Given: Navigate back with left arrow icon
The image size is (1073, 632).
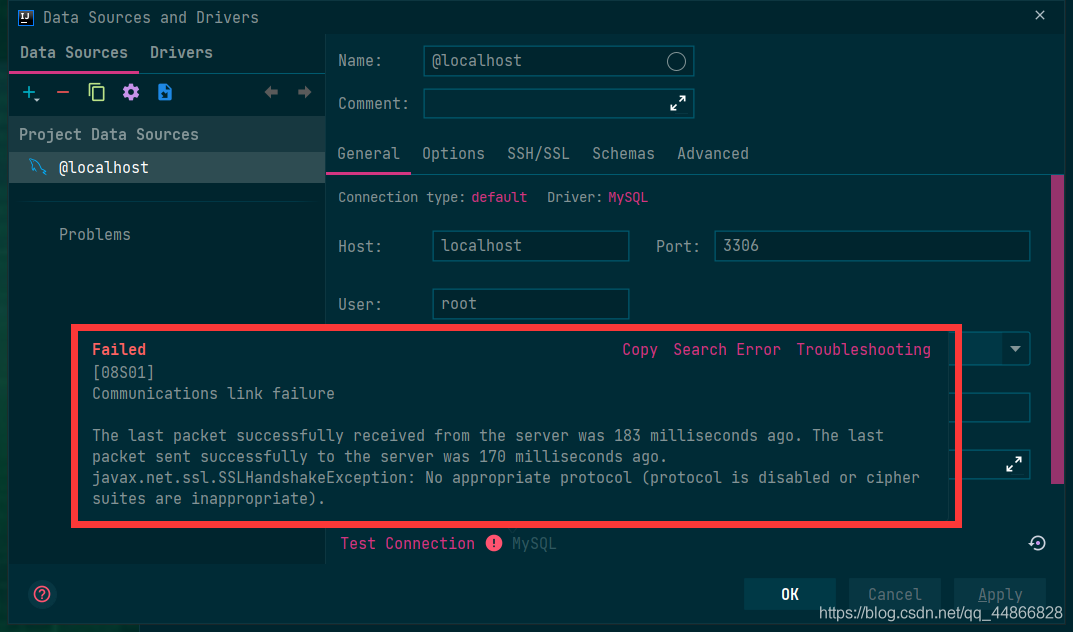Looking at the screenshot, I should [x=271, y=93].
